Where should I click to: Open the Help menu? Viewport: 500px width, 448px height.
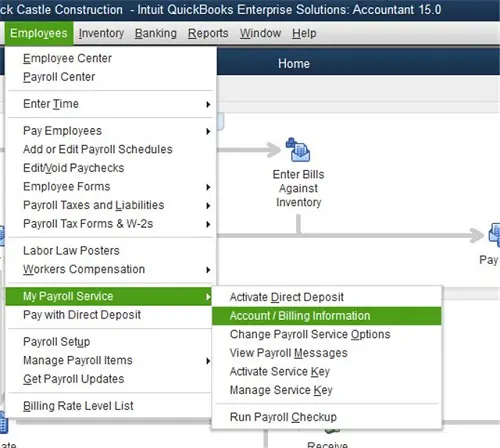click(304, 33)
